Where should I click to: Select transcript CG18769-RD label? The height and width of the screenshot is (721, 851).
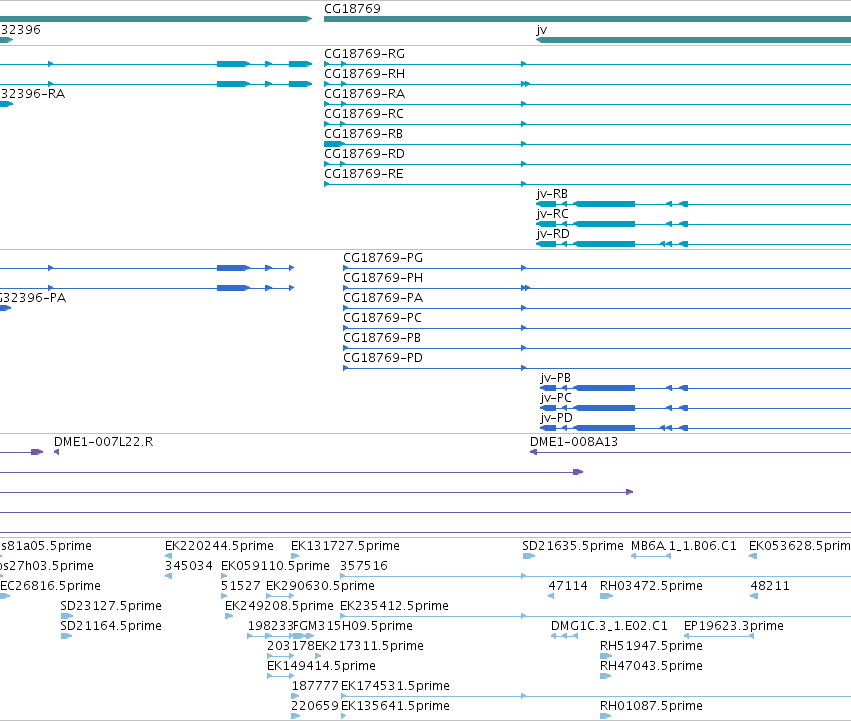[364, 154]
